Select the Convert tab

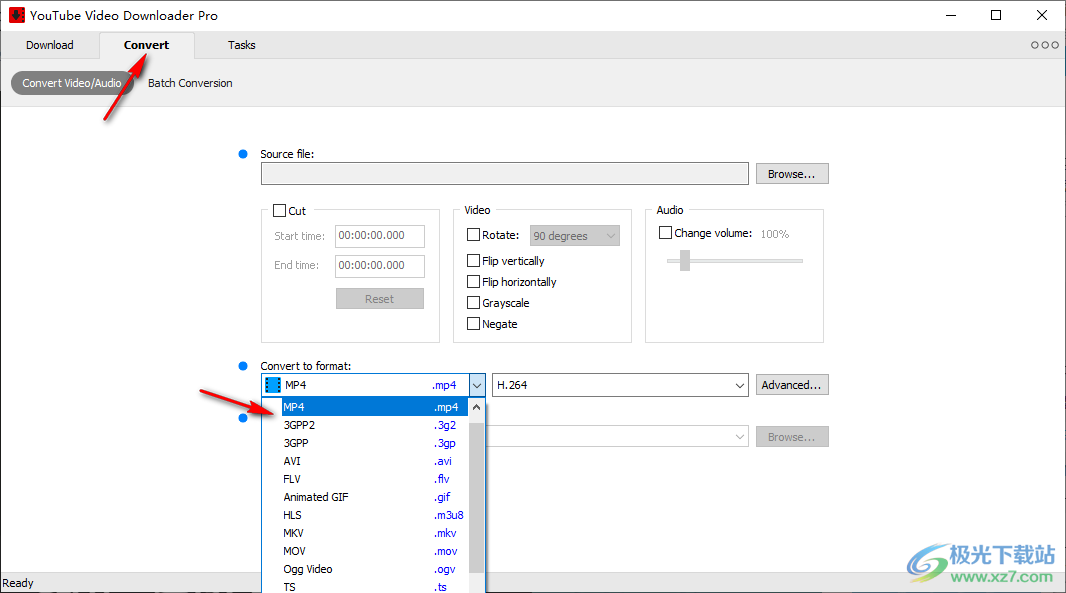[147, 45]
